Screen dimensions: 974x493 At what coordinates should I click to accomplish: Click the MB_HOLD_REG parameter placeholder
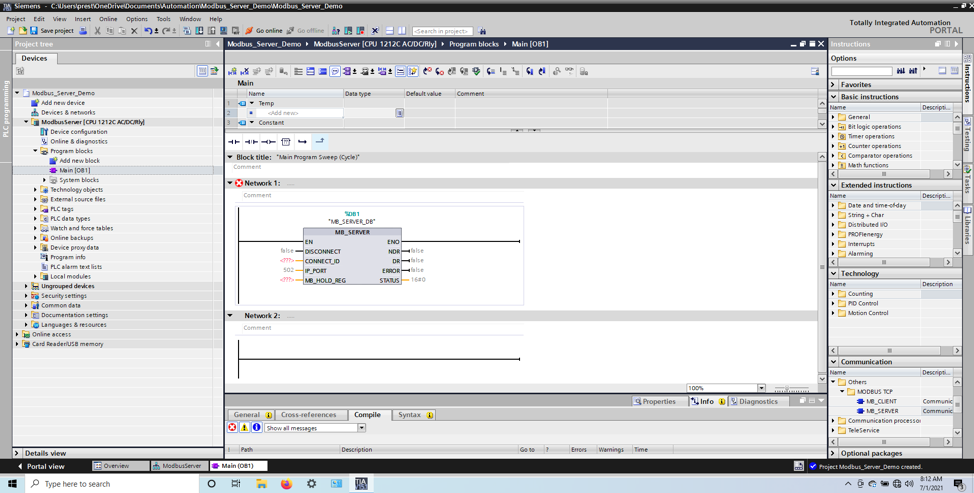(x=287, y=280)
